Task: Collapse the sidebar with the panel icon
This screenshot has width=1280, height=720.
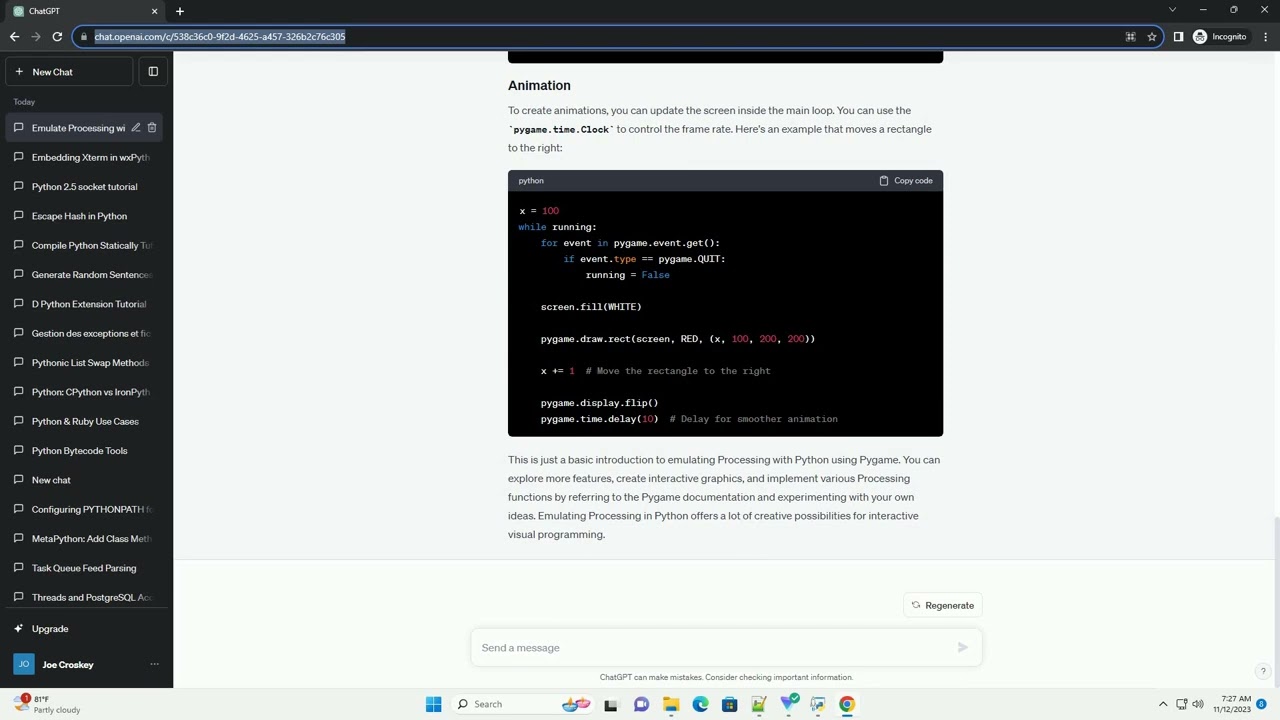Action: pyautogui.click(x=153, y=72)
